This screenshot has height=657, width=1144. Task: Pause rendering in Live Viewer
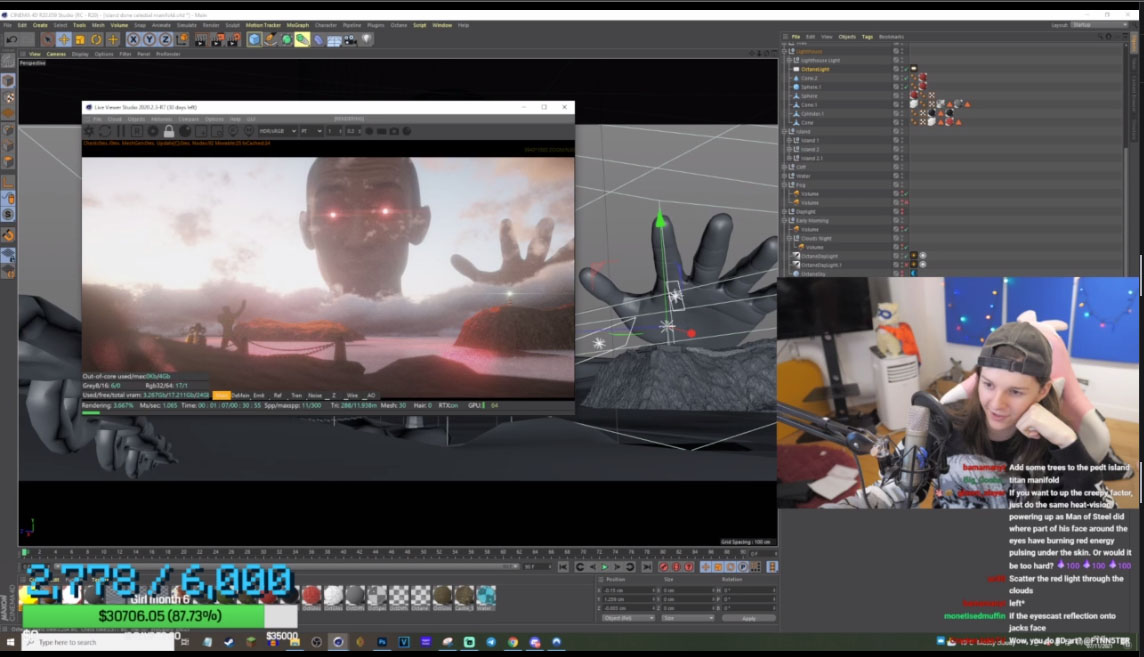pos(121,131)
